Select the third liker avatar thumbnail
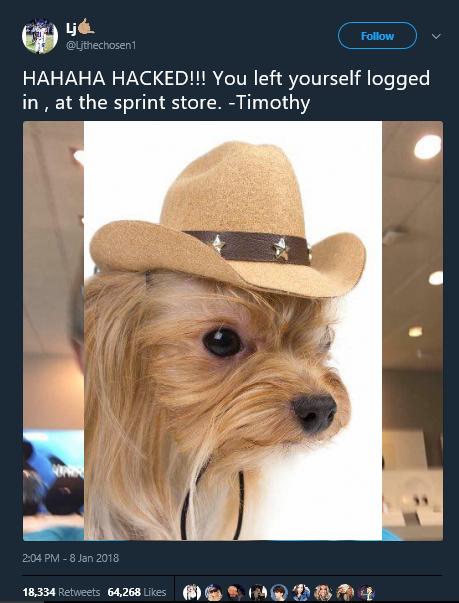 click(x=235, y=592)
